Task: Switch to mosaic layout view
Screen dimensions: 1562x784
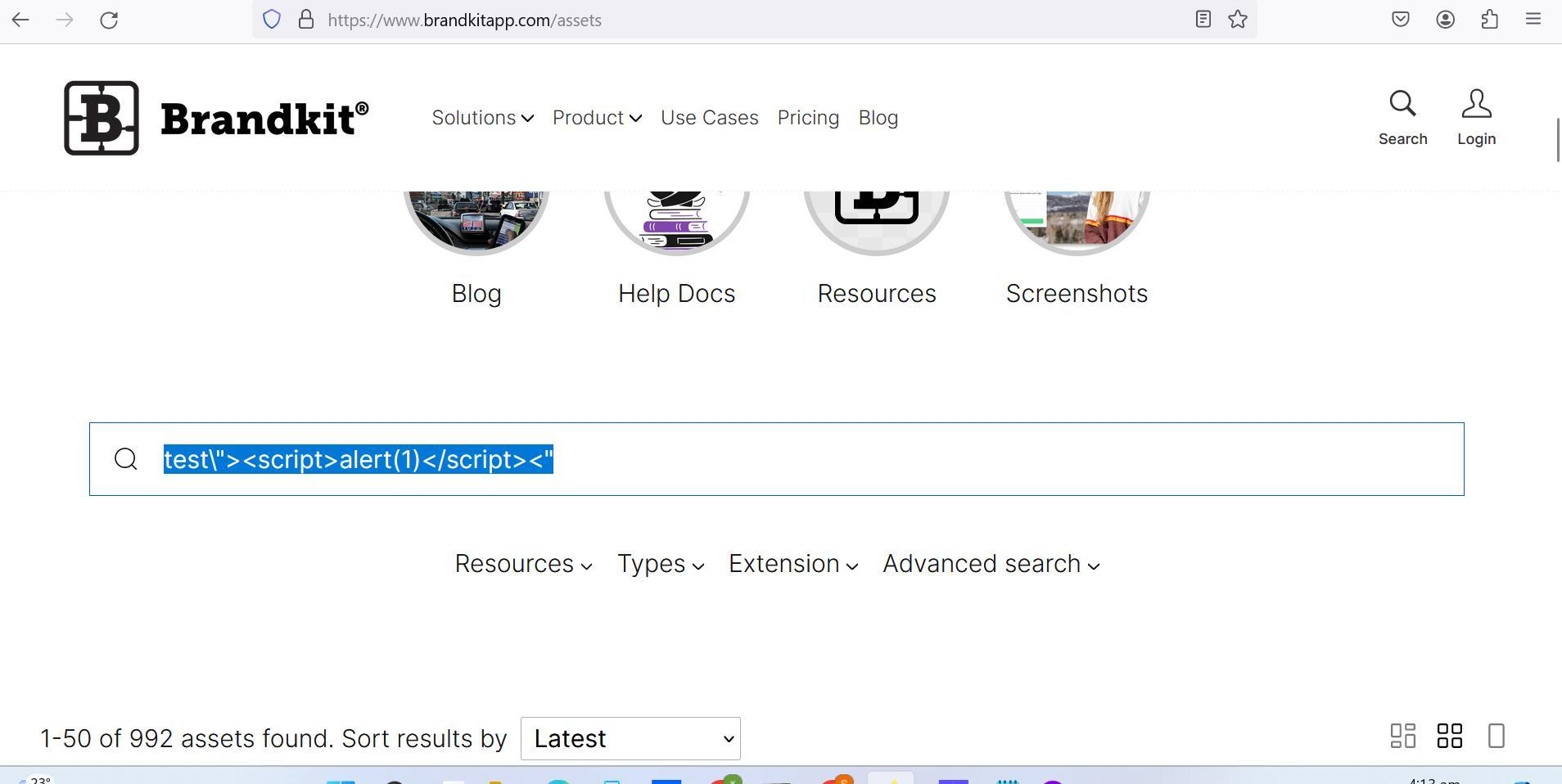Action: coord(1402,736)
